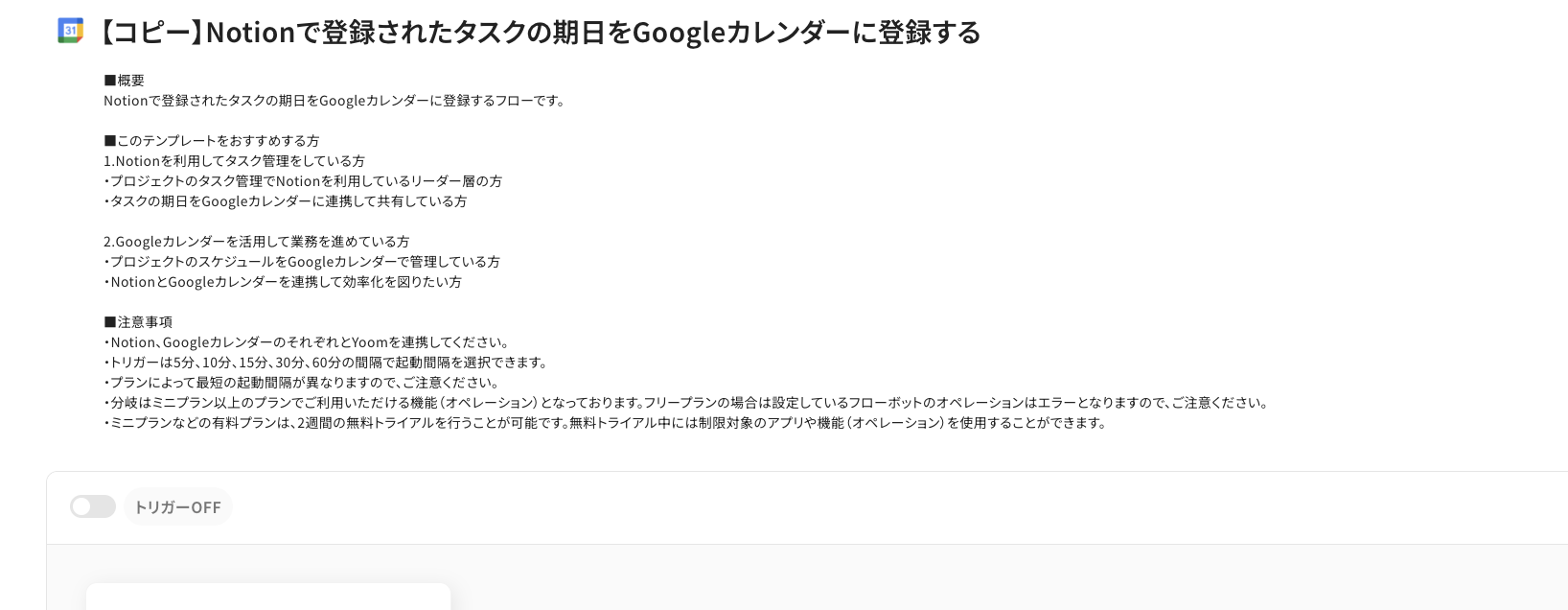
Task: Click the トリガーOFF label
Action: pos(177,506)
